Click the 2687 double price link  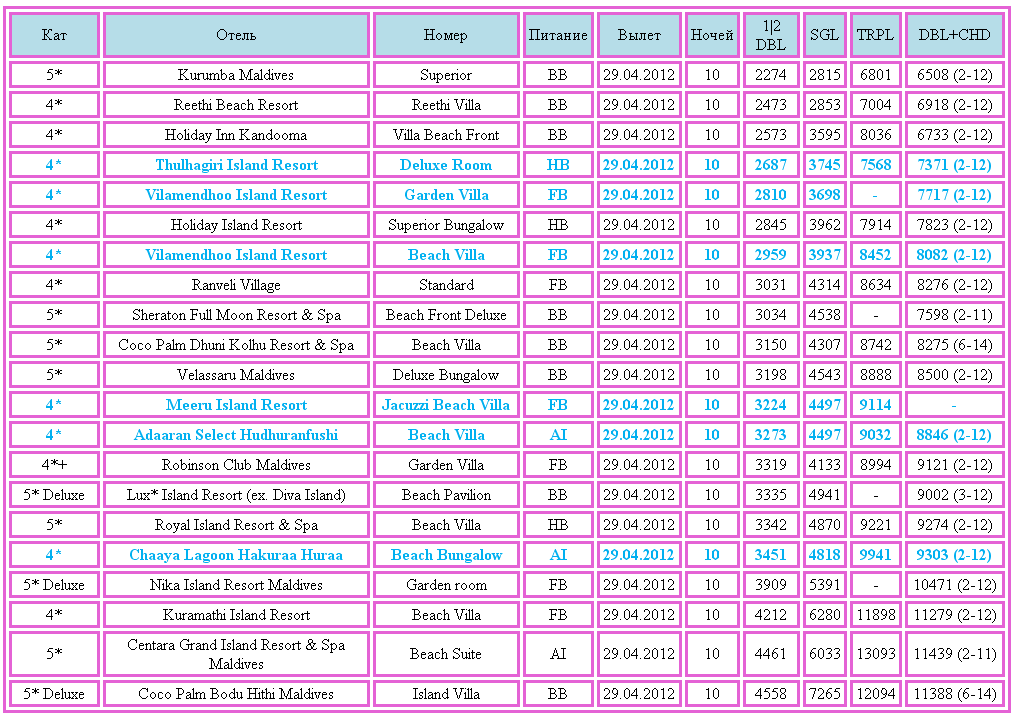770,165
